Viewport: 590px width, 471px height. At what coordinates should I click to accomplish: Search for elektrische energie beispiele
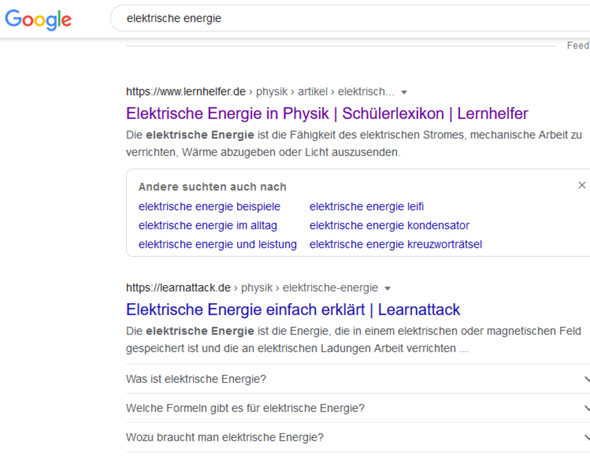coord(209,207)
